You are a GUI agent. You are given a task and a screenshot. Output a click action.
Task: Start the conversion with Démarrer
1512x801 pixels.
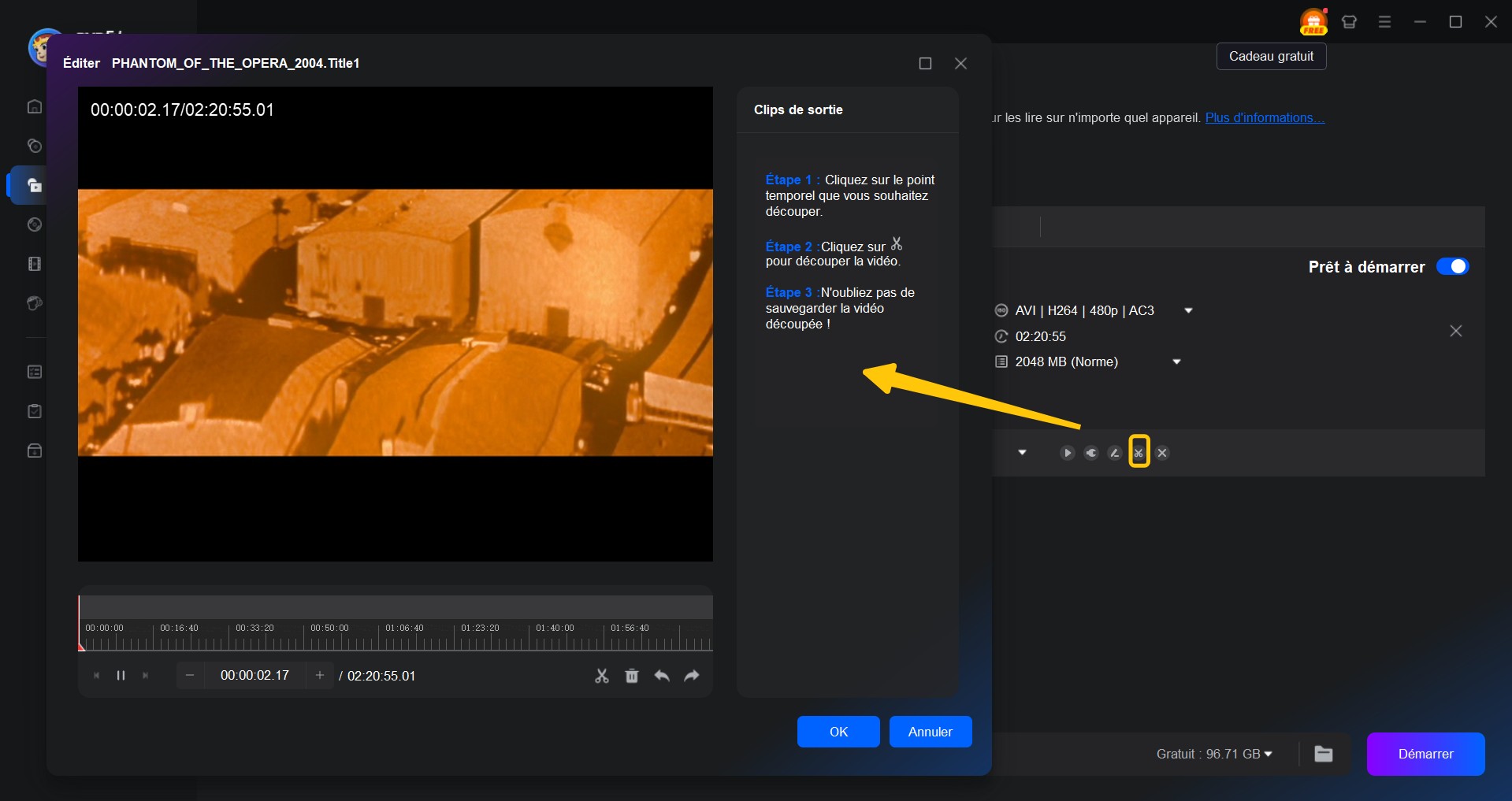click(x=1425, y=754)
